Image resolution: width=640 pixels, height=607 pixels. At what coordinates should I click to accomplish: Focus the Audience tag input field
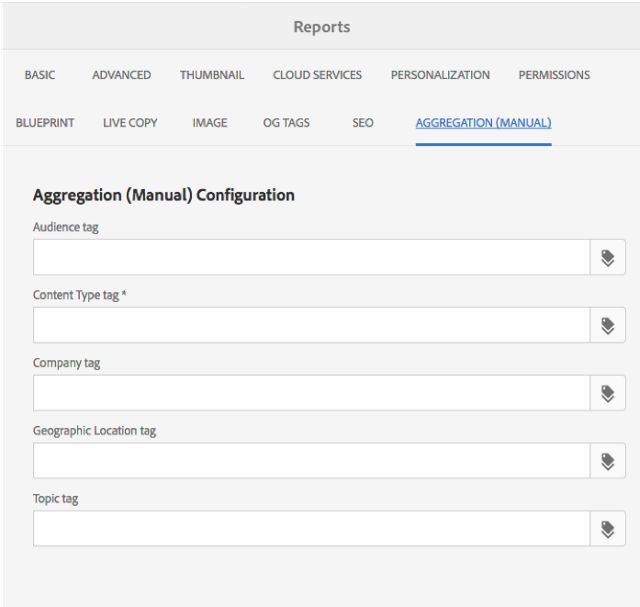(311, 257)
